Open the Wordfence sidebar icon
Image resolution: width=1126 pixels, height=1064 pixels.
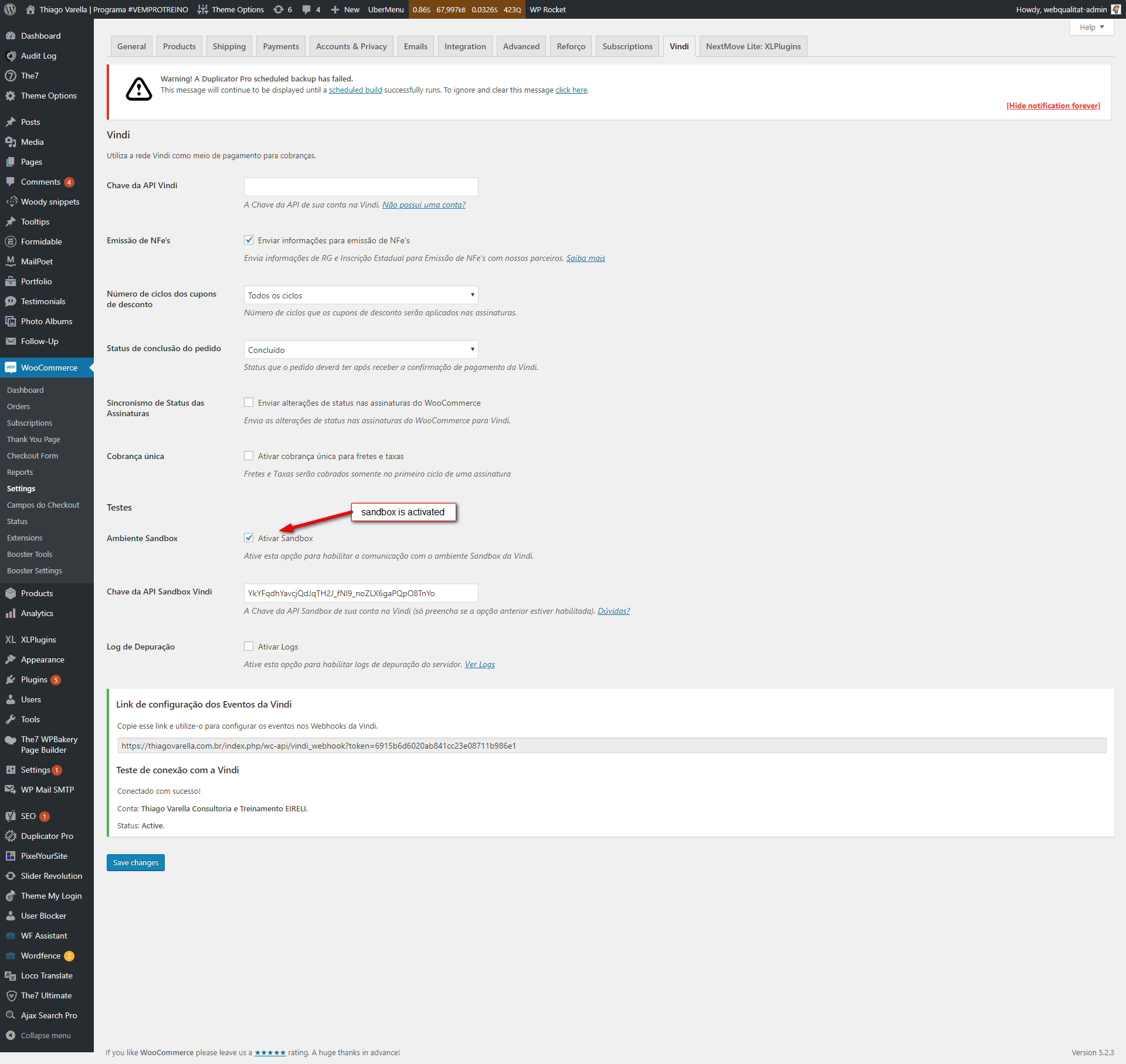pos(11,956)
